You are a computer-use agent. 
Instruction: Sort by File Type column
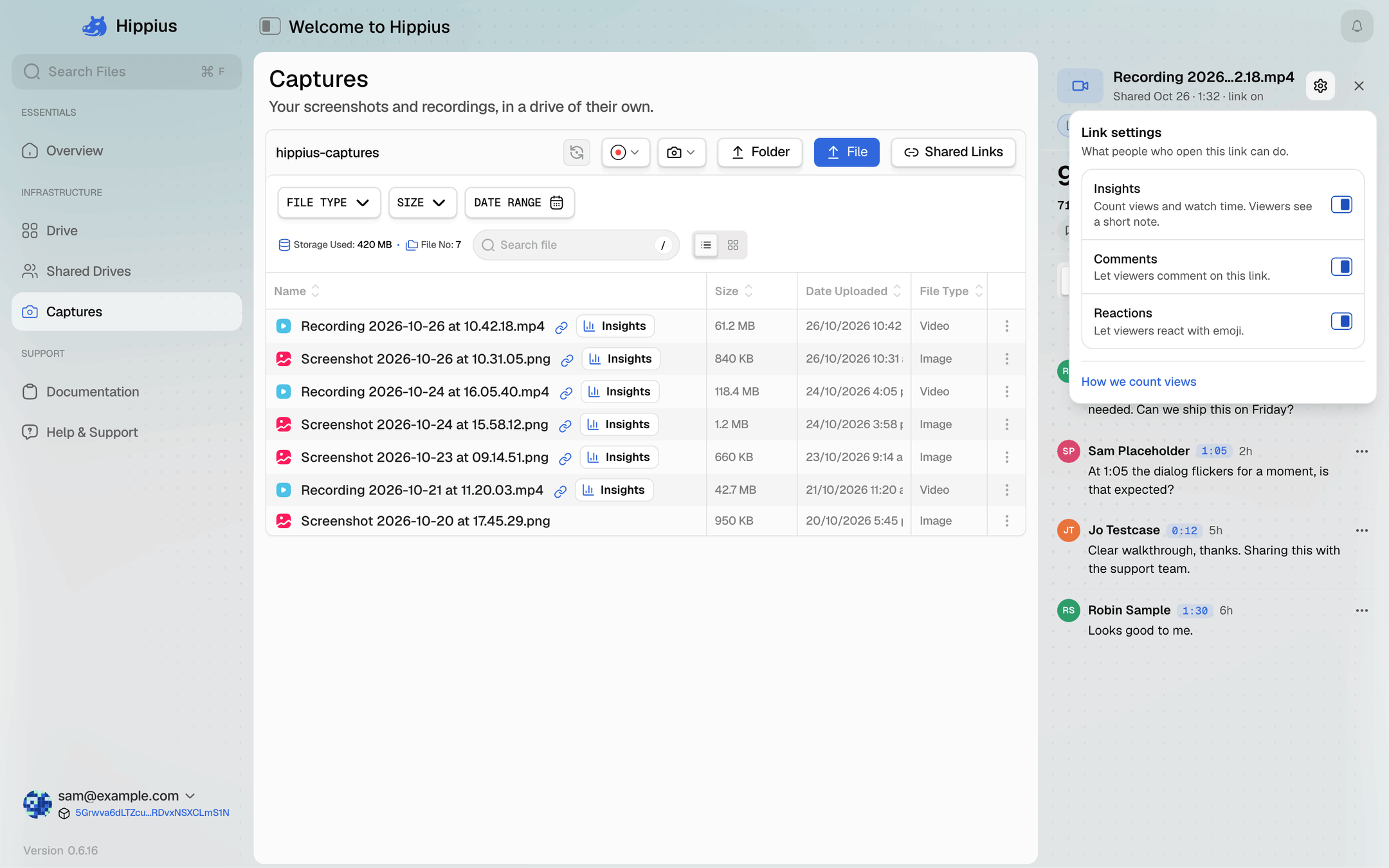[951, 291]
